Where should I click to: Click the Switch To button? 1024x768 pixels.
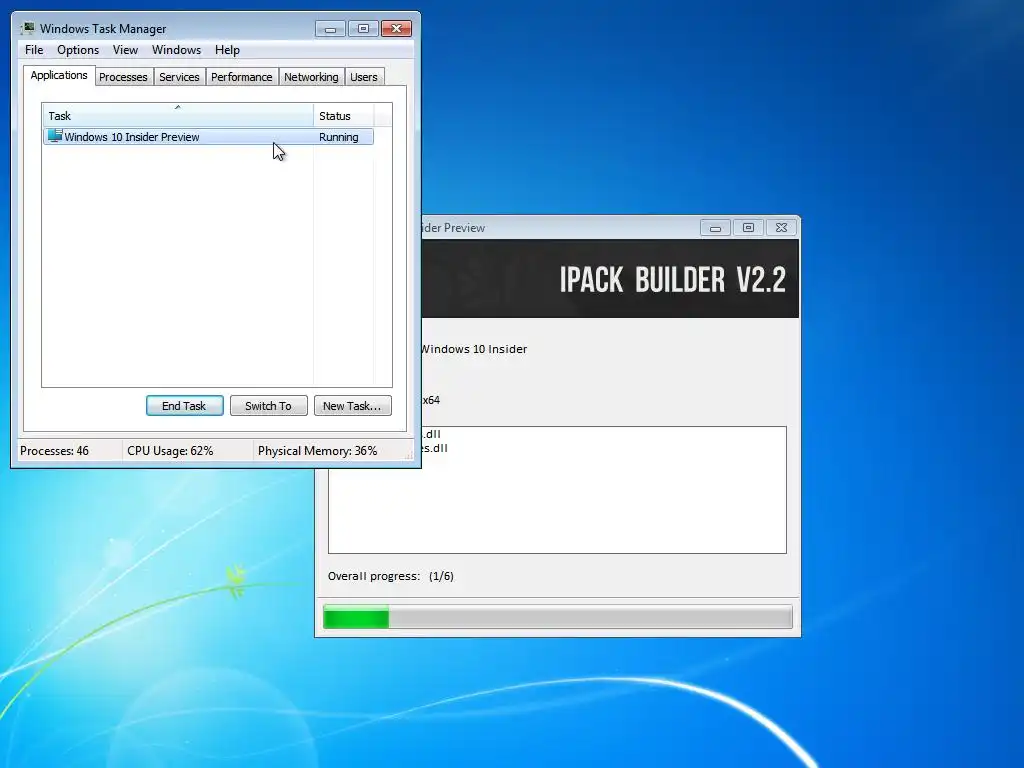(268, 406)
